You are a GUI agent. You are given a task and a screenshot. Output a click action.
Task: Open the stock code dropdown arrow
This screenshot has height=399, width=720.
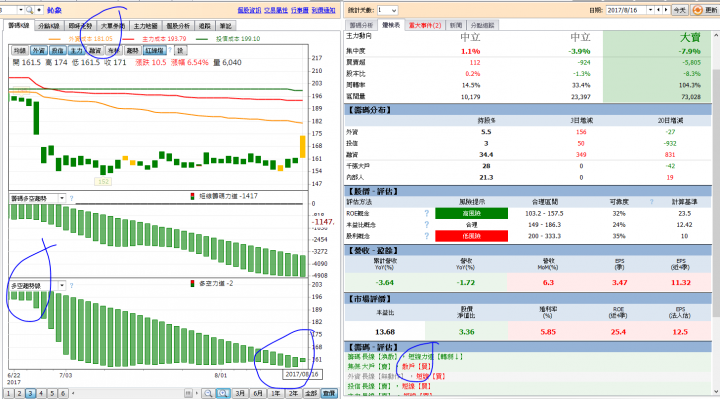click(21, 10)
